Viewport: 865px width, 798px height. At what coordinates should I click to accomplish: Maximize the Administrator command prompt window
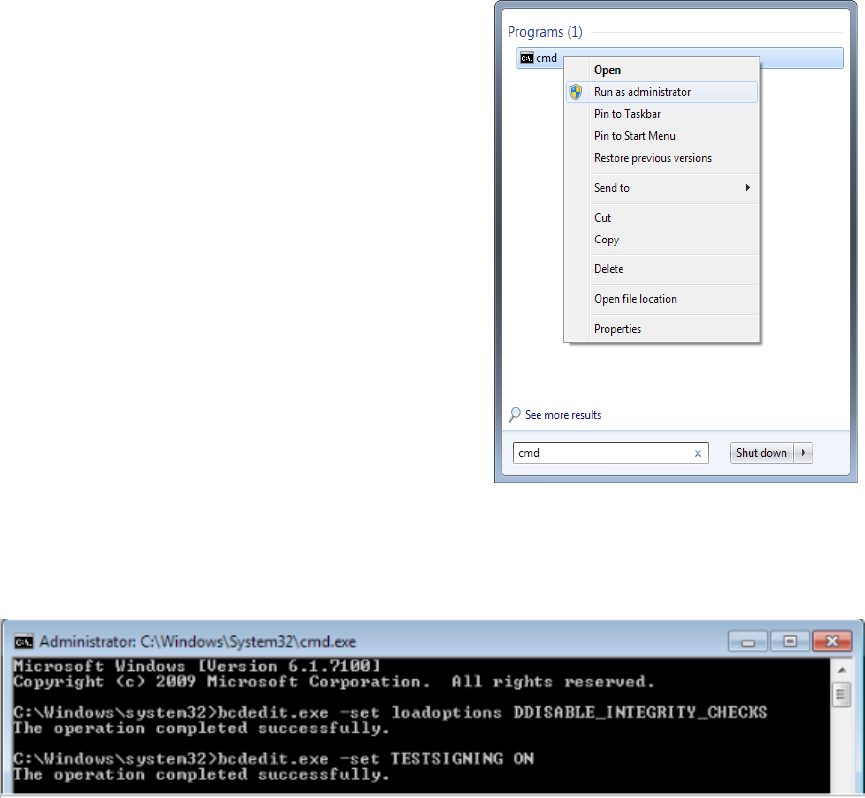[x=790, y=641]
